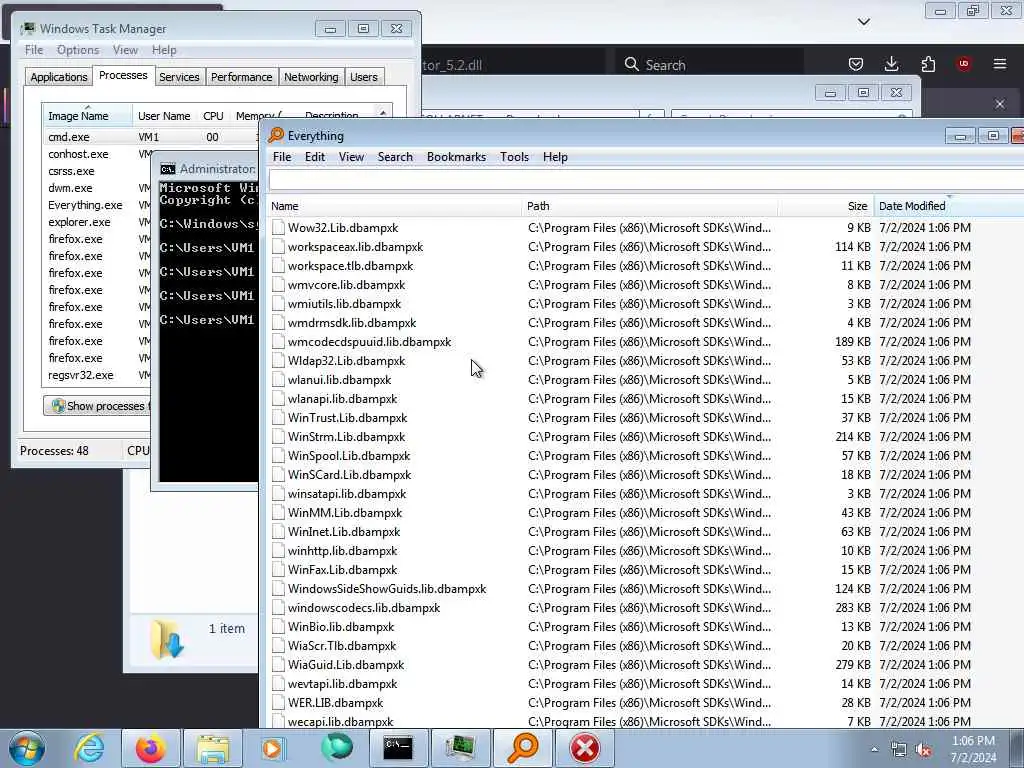Click the muted volume tray icon
This screenshot has height=768, width=1024.
coord(924,750)
